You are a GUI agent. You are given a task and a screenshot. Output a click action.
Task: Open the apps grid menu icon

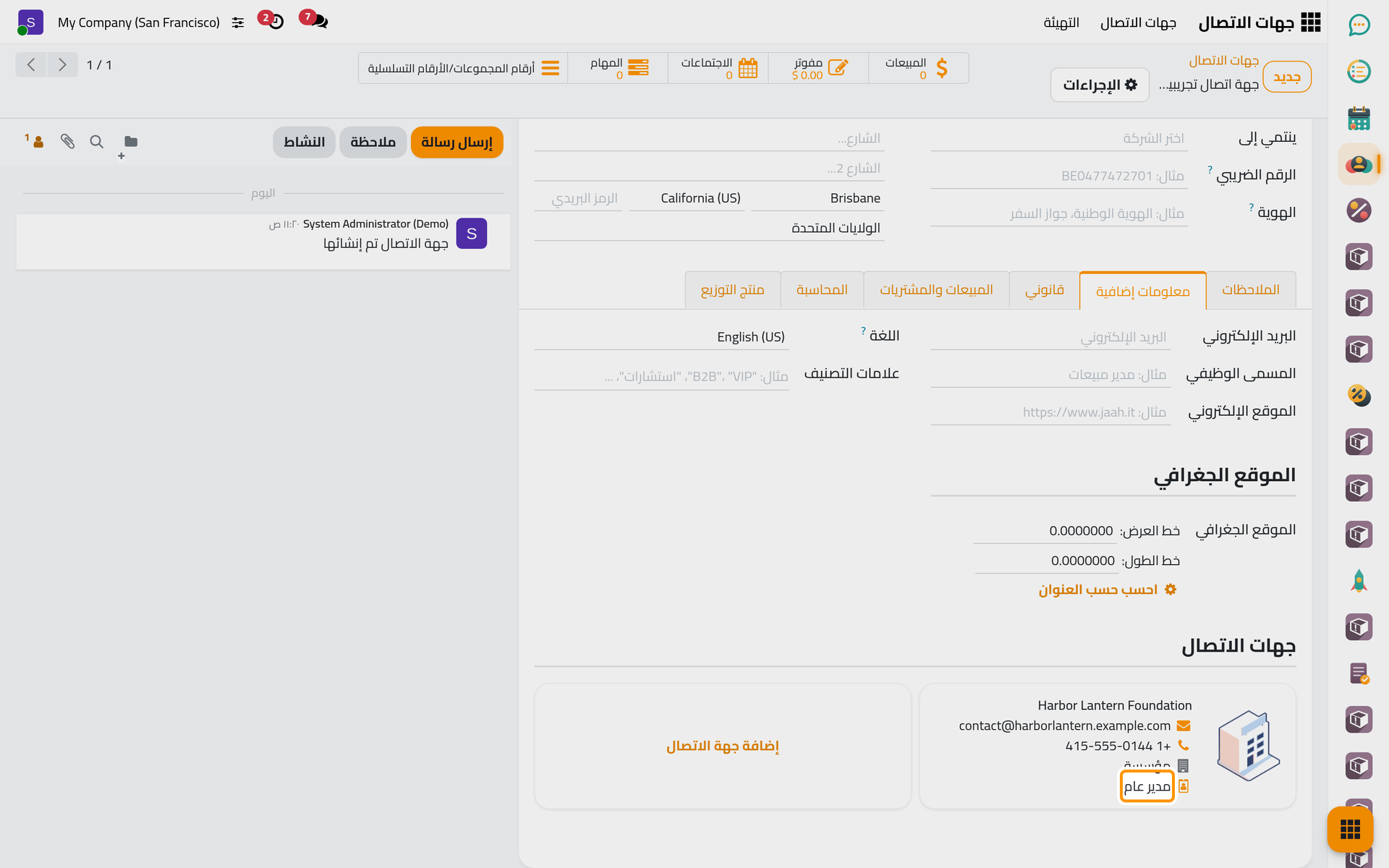point(1310,22)
